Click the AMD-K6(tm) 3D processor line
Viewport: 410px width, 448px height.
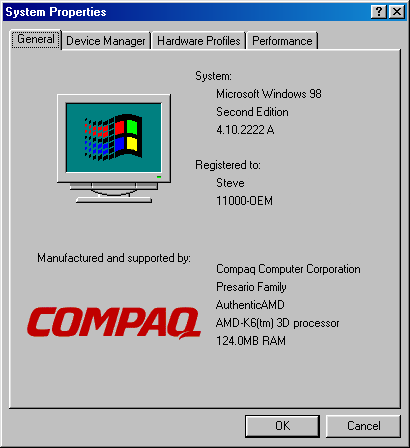pos(277,323)
